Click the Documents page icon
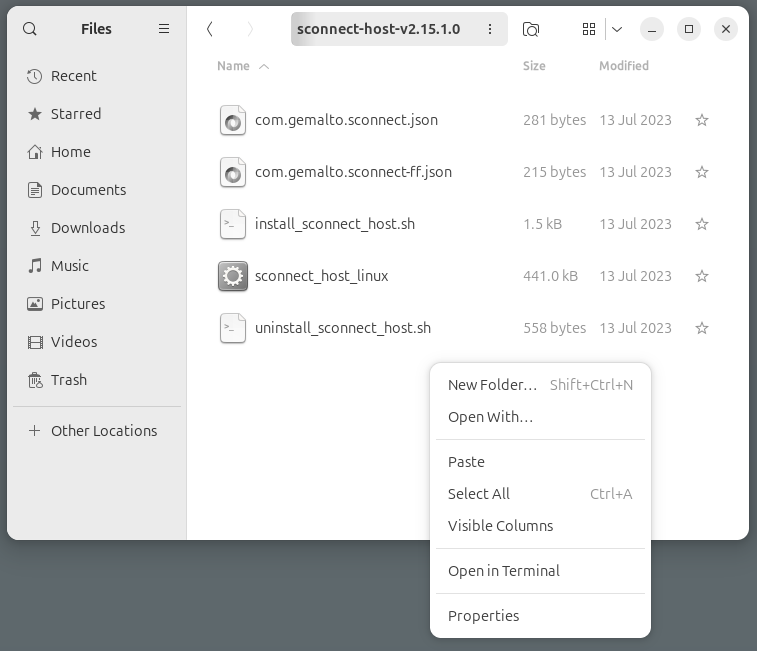 click(35, 190)
